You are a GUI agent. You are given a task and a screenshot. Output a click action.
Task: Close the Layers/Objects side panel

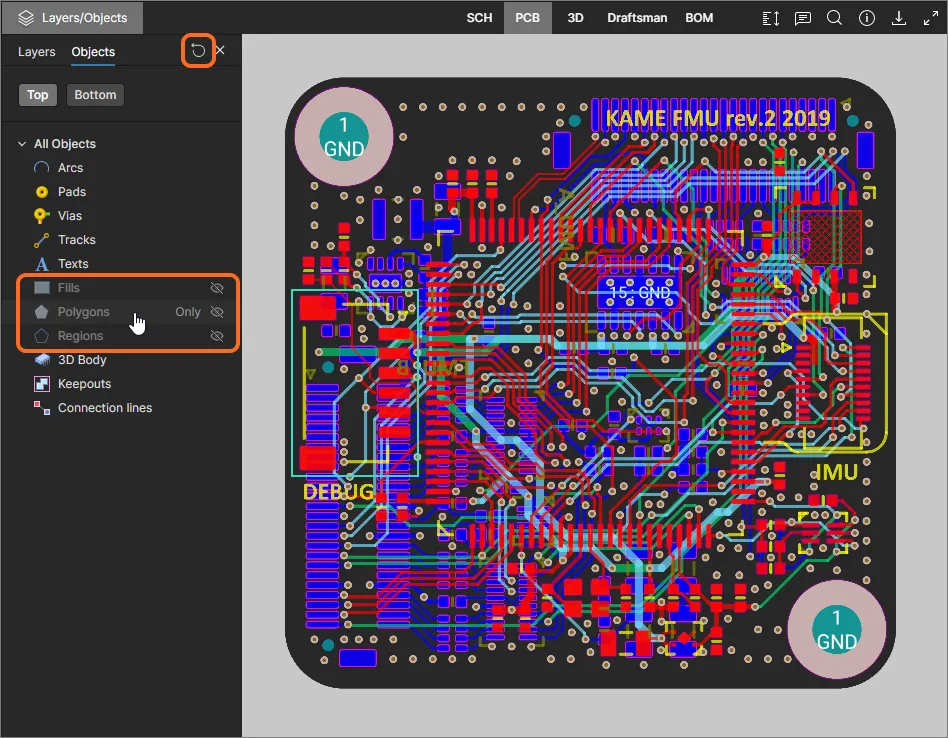tap(221, 51)
